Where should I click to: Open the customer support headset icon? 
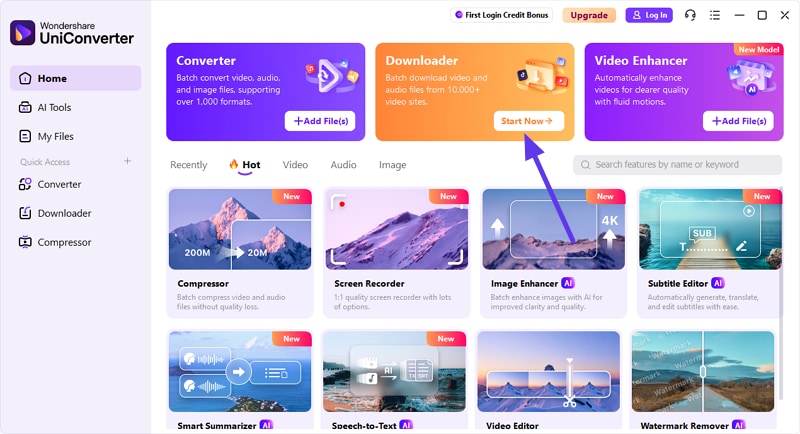690,15
